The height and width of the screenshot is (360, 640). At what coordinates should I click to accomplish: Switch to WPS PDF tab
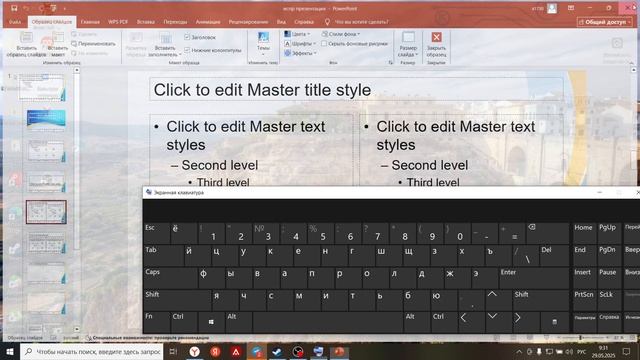(x=118, y=22)
